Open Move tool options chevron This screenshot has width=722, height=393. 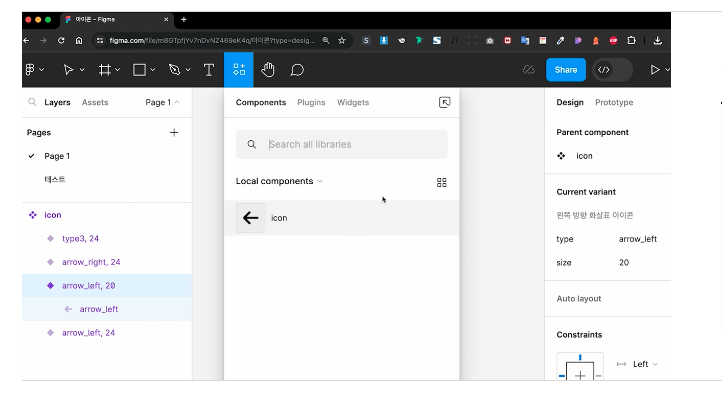click(x=82, y=70)
